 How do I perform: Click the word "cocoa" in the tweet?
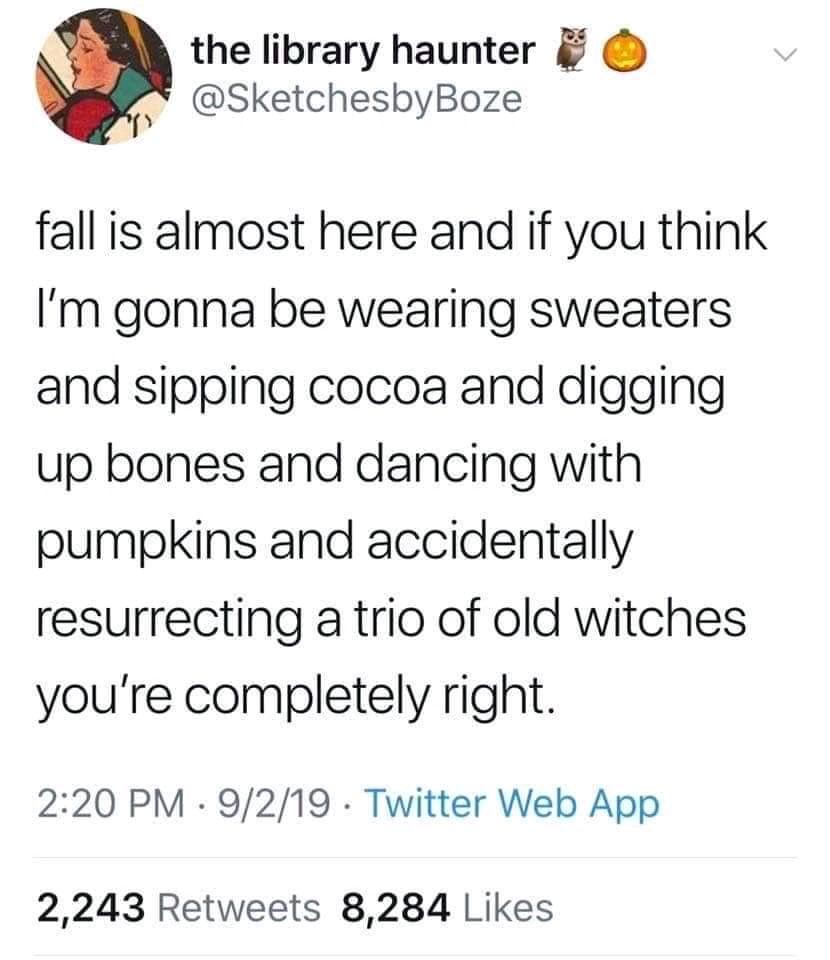coord(368,391)
